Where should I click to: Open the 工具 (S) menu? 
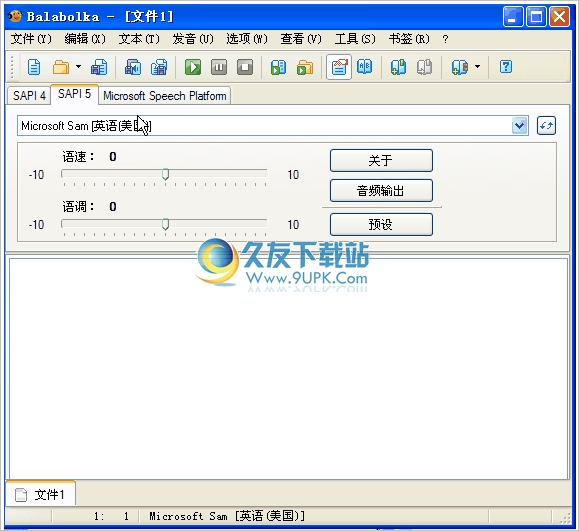pos(355,39)
